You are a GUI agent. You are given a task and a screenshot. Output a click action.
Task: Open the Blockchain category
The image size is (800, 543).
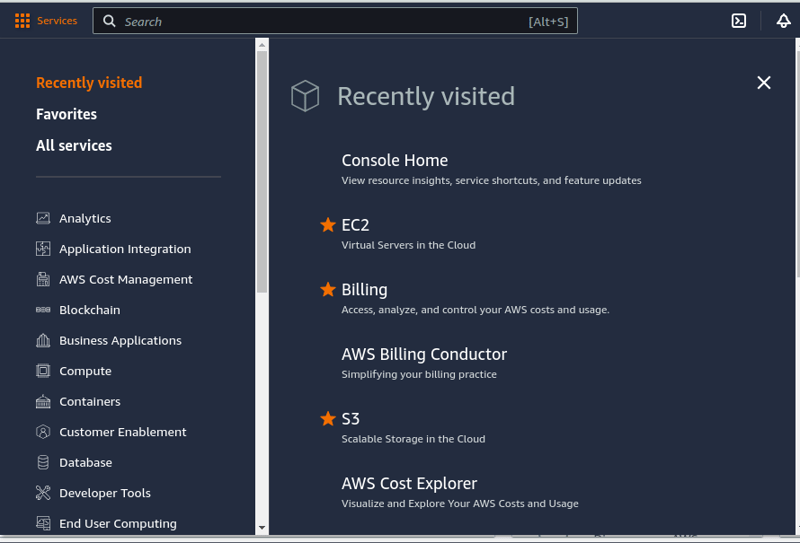(90, 310)
